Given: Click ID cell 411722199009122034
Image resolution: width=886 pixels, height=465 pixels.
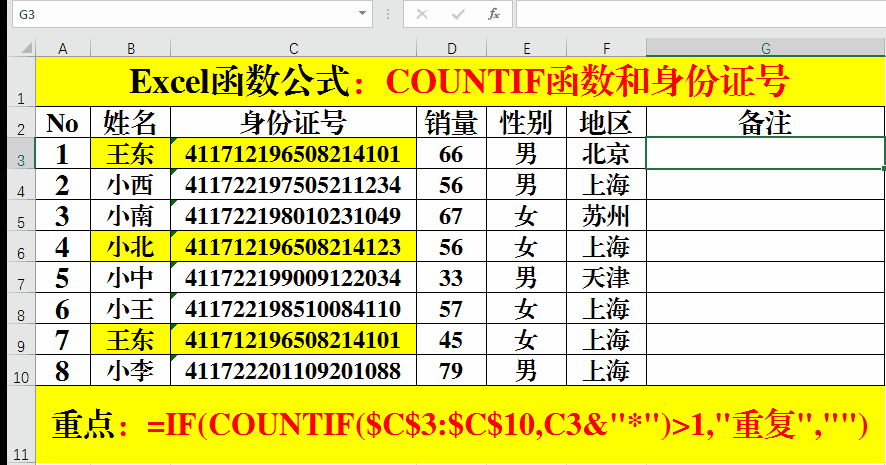Looking at the screenshot, I should (x=293, y=277).
